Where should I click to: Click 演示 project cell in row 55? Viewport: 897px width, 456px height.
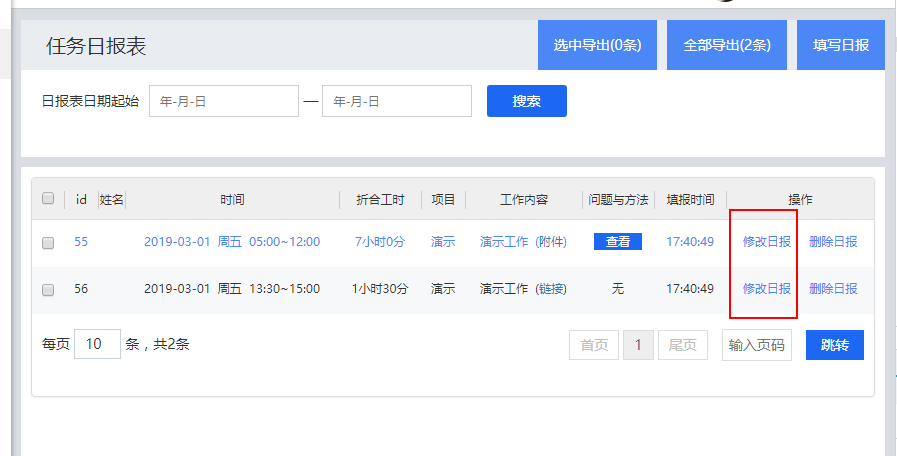443,241
